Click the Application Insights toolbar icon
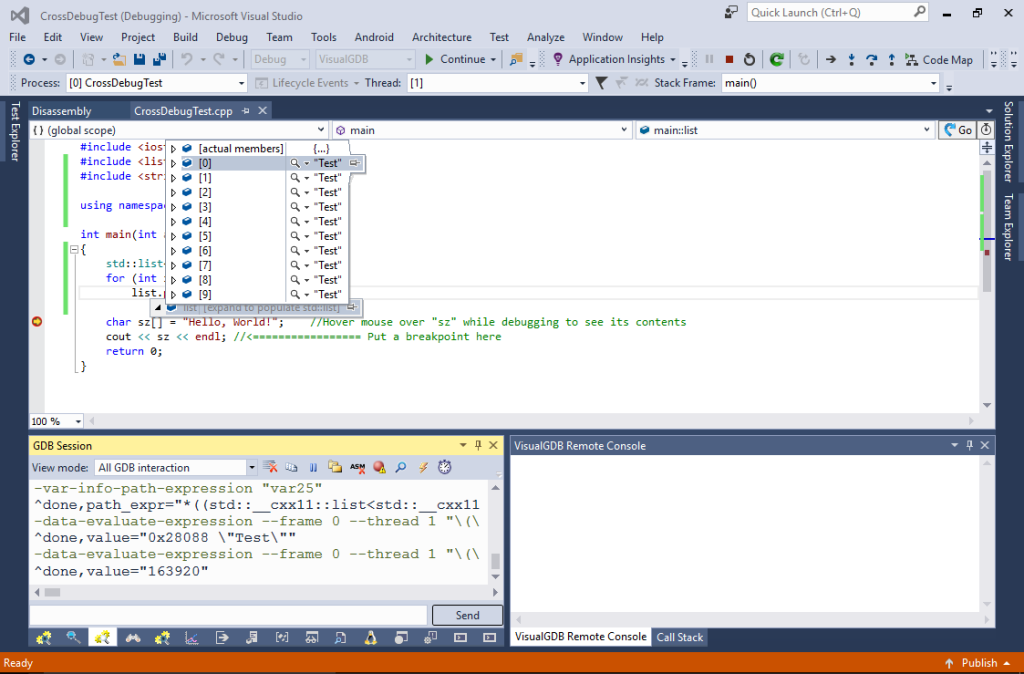Image resolution: width=1024 pixels, height=674 pixels. [x=559, y=59]
